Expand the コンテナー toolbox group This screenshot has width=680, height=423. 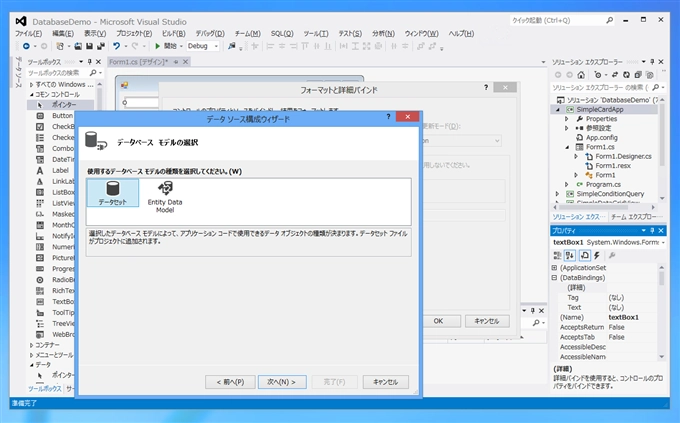tap(31, 345)
